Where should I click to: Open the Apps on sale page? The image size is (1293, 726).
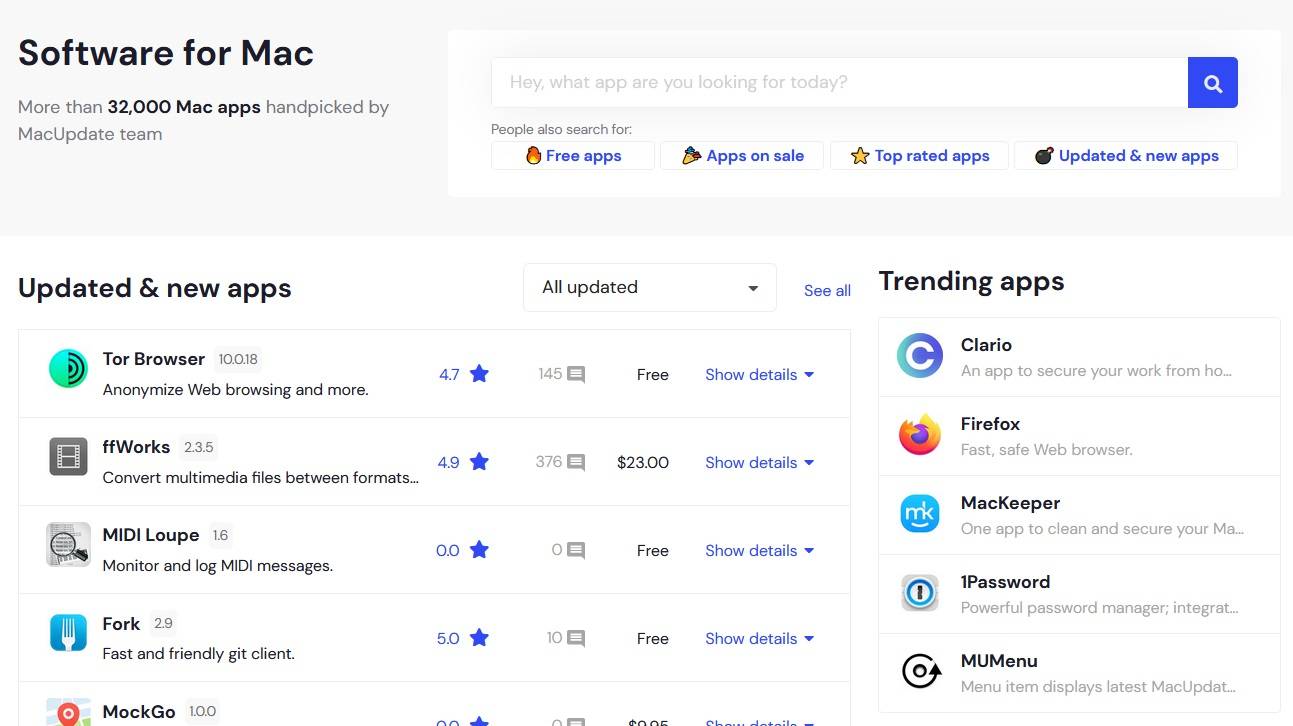(742, 155)
